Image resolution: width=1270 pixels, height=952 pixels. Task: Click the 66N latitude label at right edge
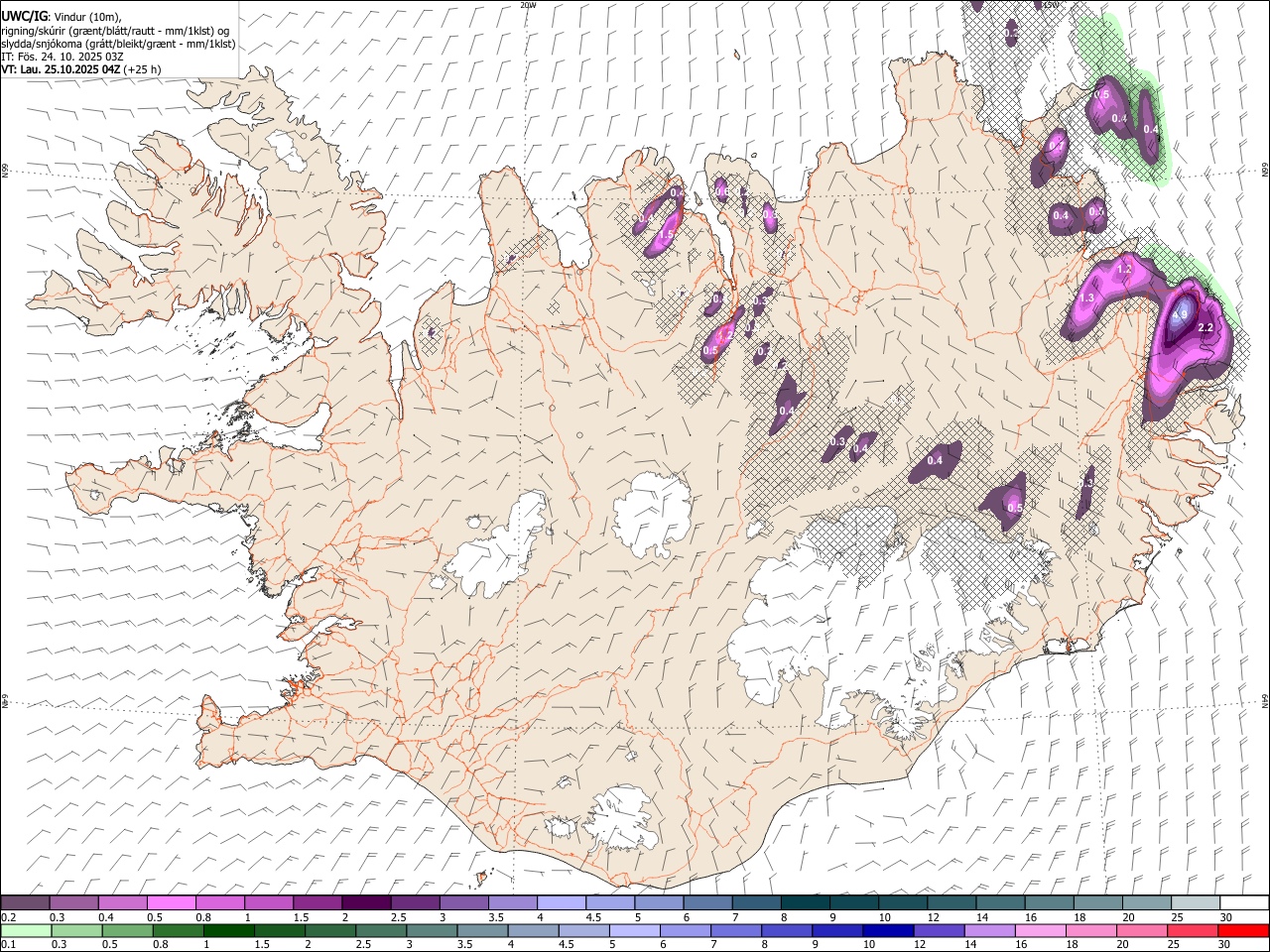pos(1265,172)
